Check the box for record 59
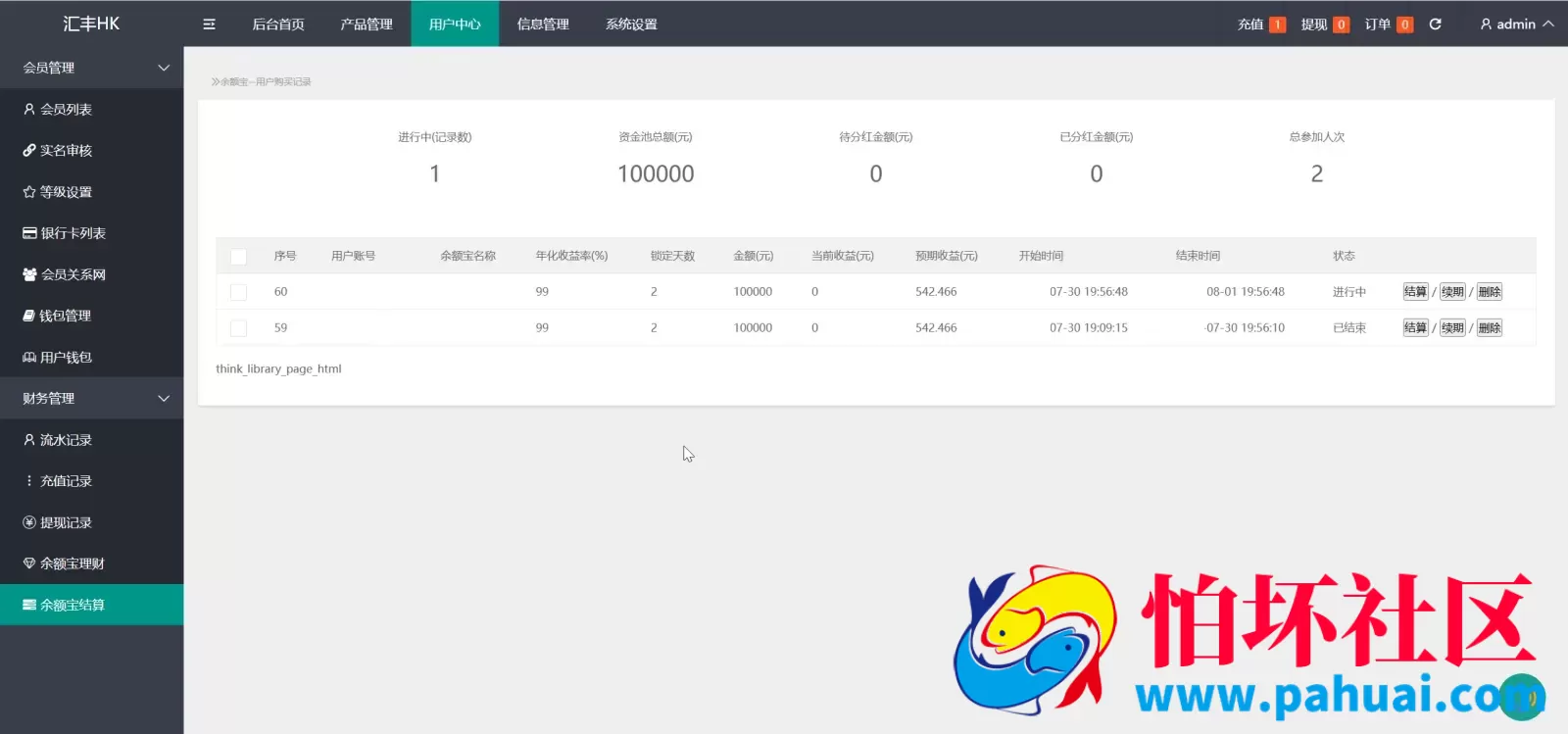The width and height of the screenshot is (1568, 734). [238, 328]
